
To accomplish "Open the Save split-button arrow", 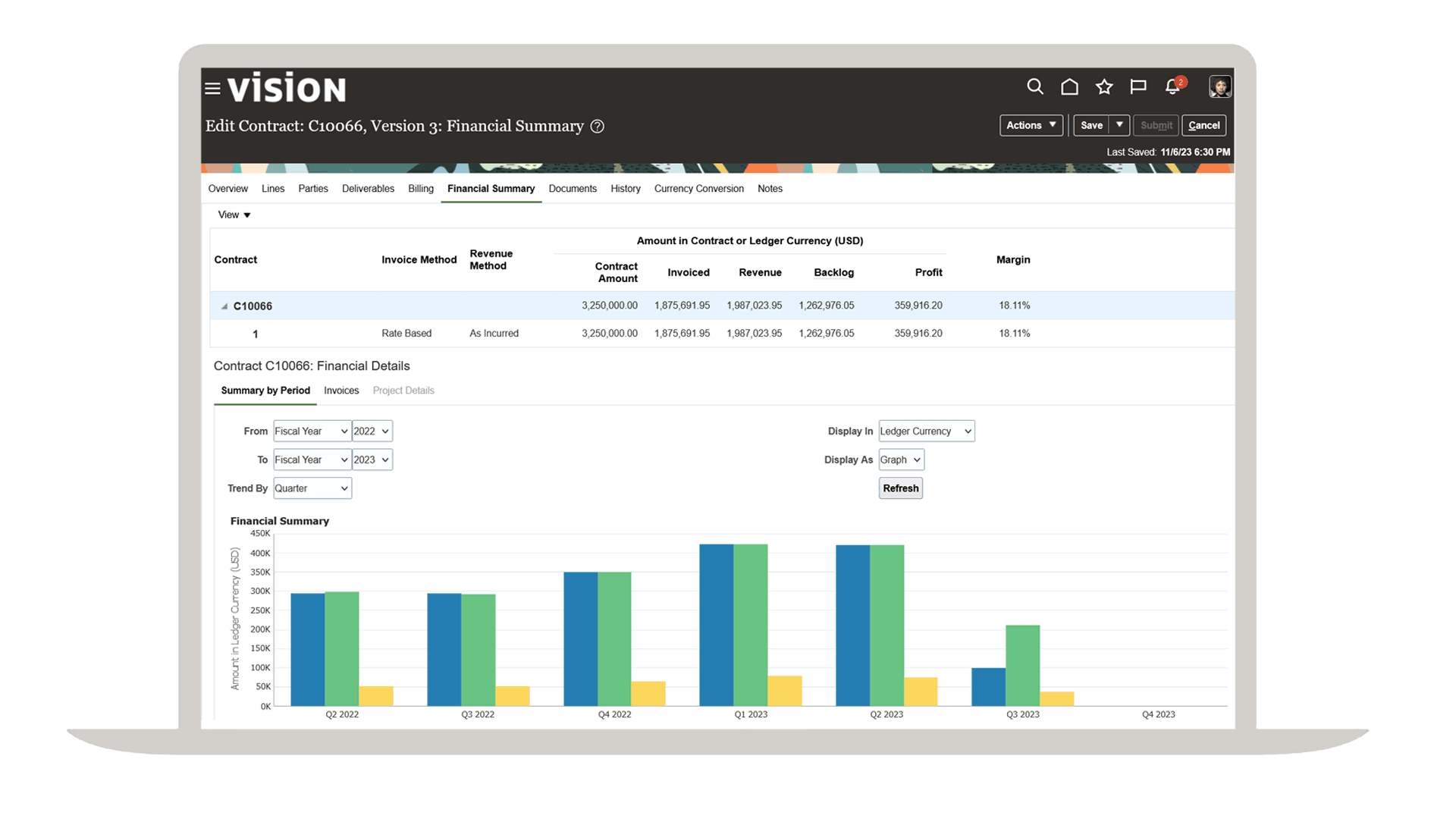I will (1119, 125).
